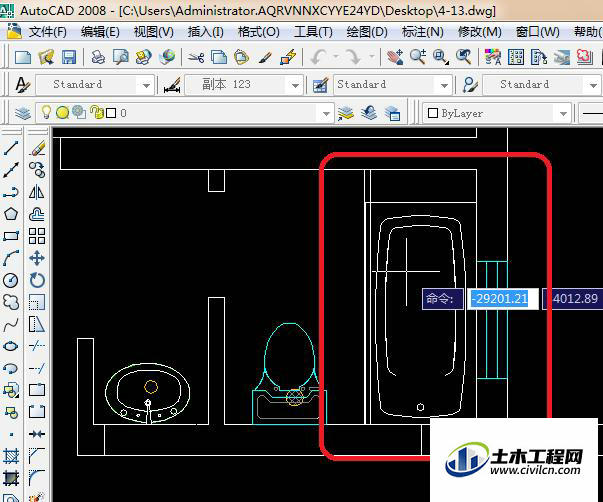Select the Rectangle draw tool
The image size is (603, 502).
11,236
